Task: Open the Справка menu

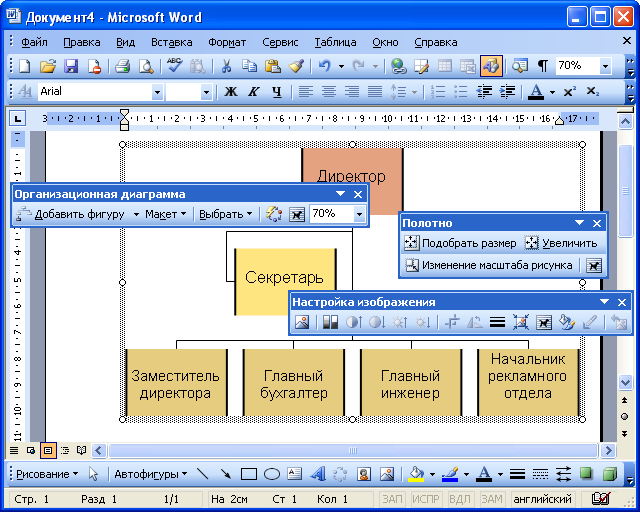Action: click(436, 42)
